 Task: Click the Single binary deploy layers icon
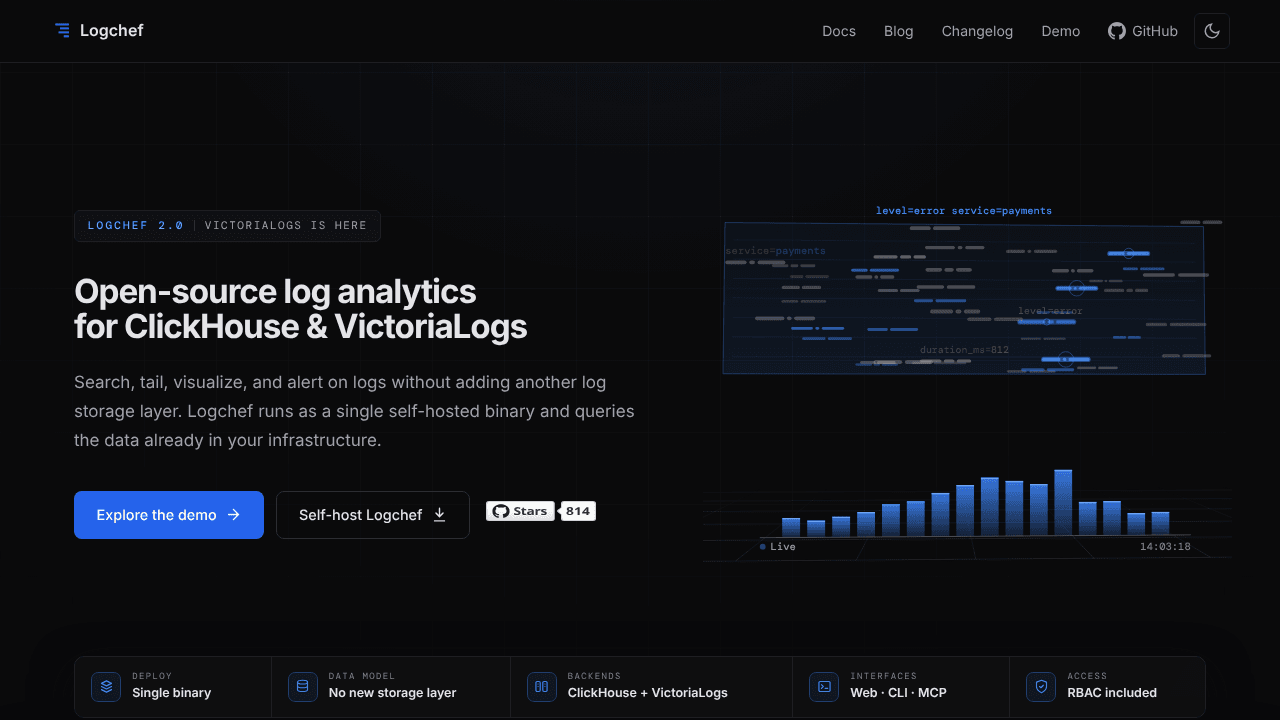coord(106,687)
